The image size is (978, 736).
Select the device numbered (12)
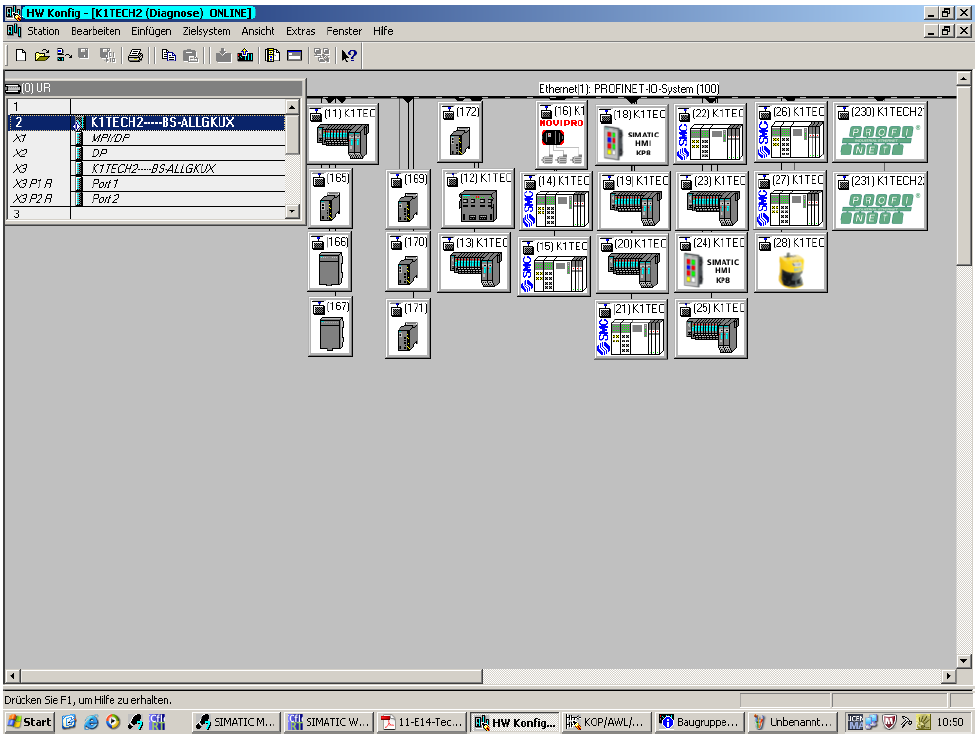pyautogui.click(x=478, y=198)
